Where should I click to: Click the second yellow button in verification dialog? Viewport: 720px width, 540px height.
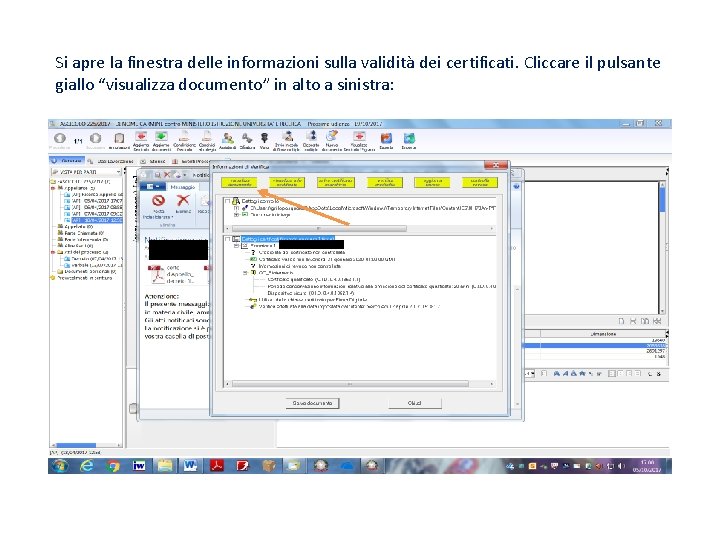point(287,182)
